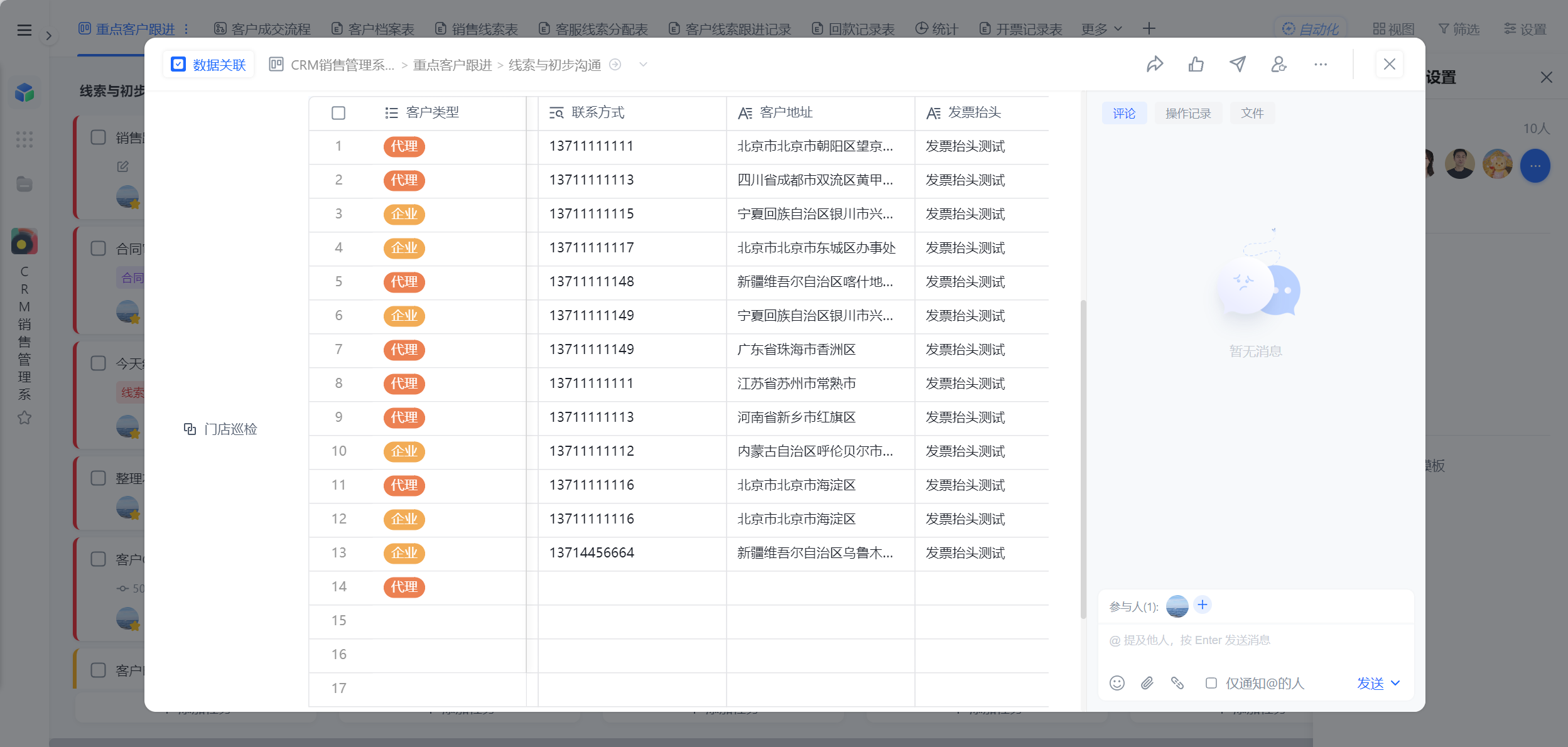This screenshot has height=747, width=1568.
Task: Click the participant avatar beside 参与人
Action: click(x=1177, y=606)
